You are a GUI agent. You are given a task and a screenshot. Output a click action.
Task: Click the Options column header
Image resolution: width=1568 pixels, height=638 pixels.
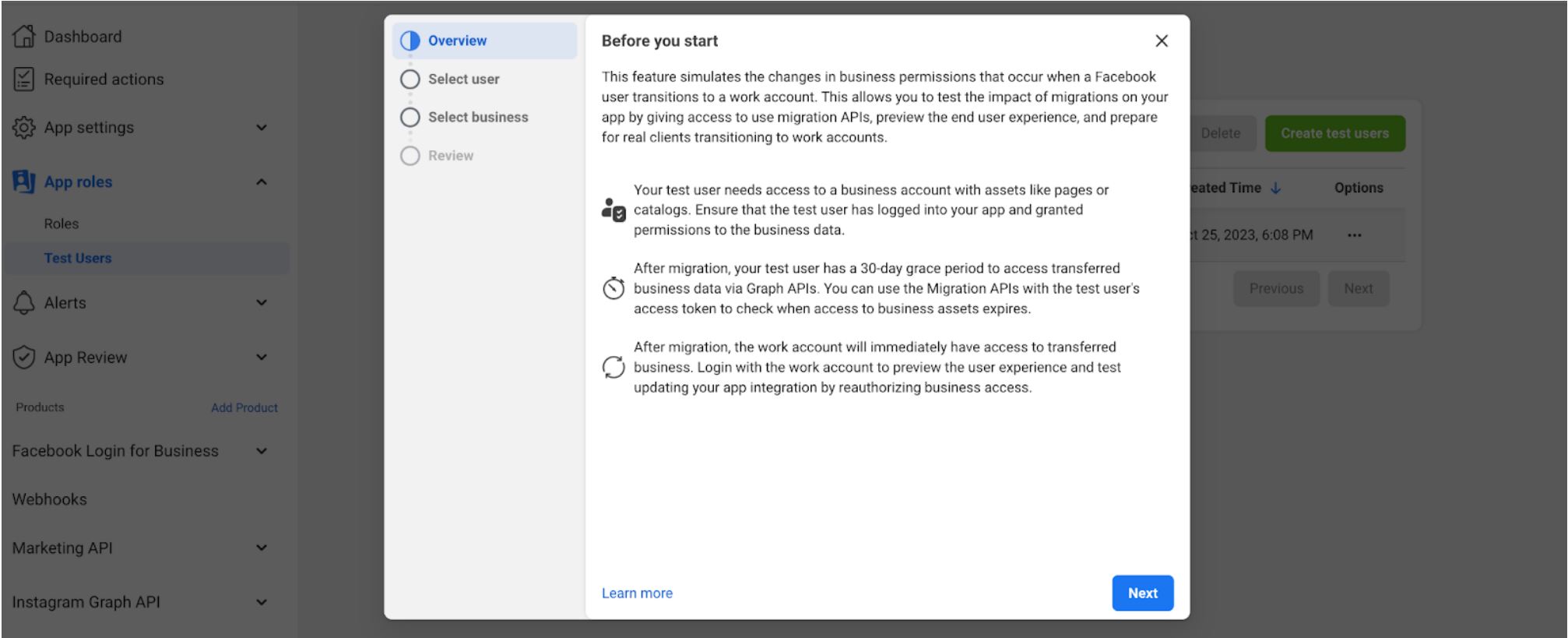[x=1359, y=188]
